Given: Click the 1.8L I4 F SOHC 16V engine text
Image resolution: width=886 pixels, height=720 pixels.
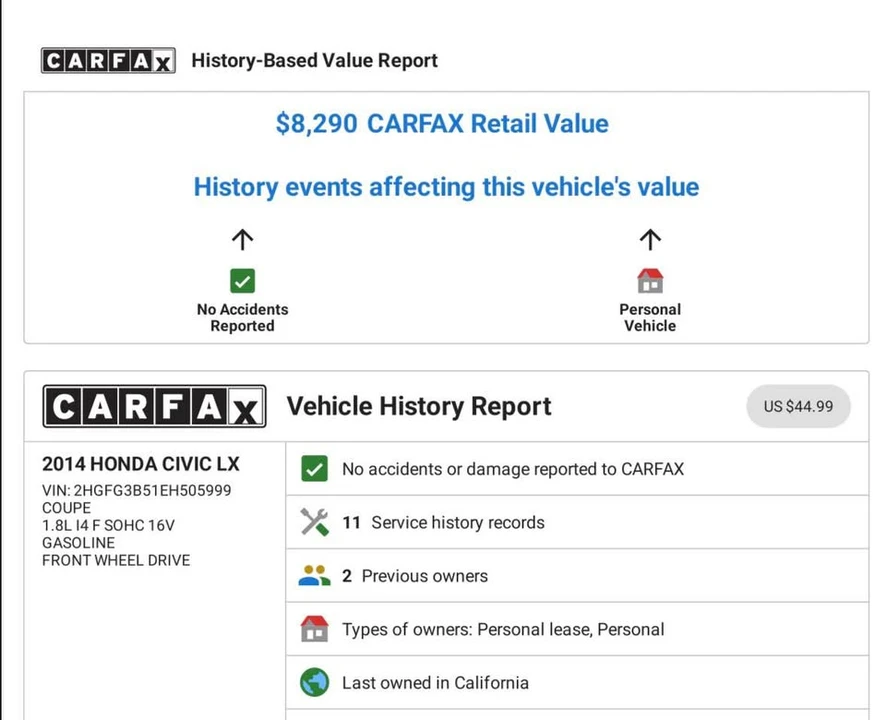Looking at the screenshot, I should [108, 525].
